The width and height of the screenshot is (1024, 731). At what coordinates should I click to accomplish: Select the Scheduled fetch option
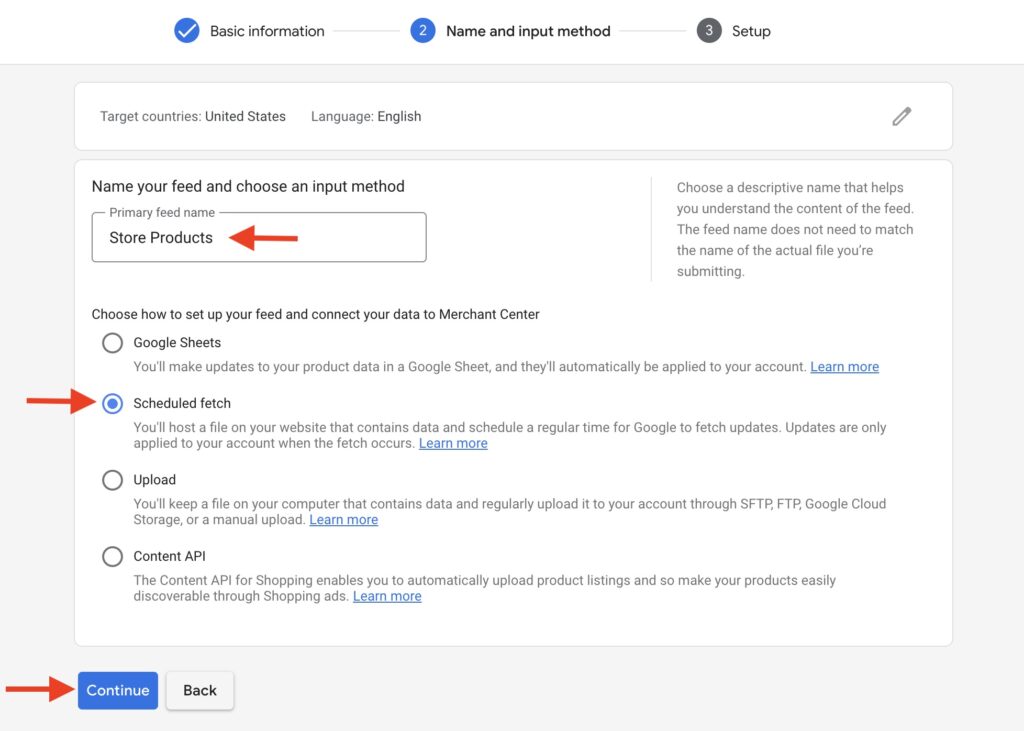tap(112, 403)
